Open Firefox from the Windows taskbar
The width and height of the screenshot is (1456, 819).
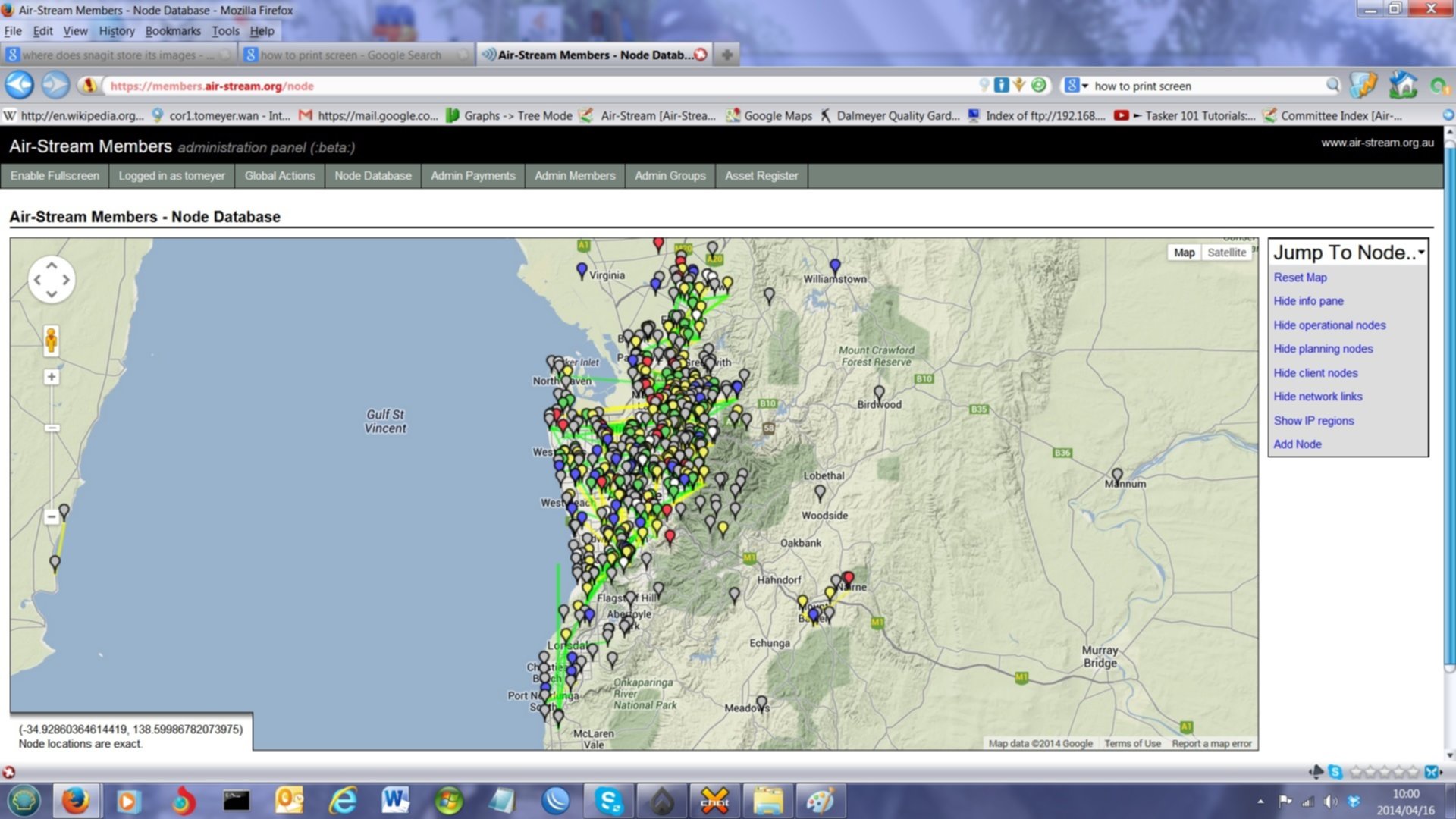[75, 801]
